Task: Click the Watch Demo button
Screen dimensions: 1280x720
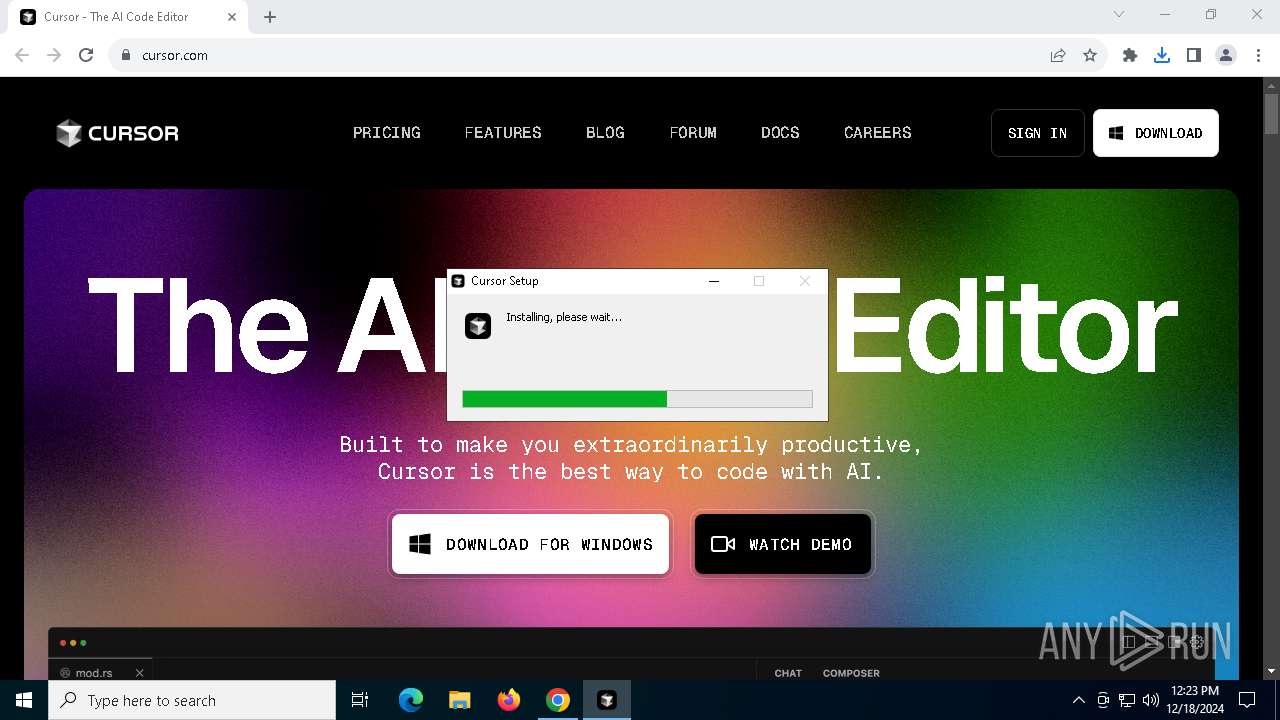Action: click(783, 544)
